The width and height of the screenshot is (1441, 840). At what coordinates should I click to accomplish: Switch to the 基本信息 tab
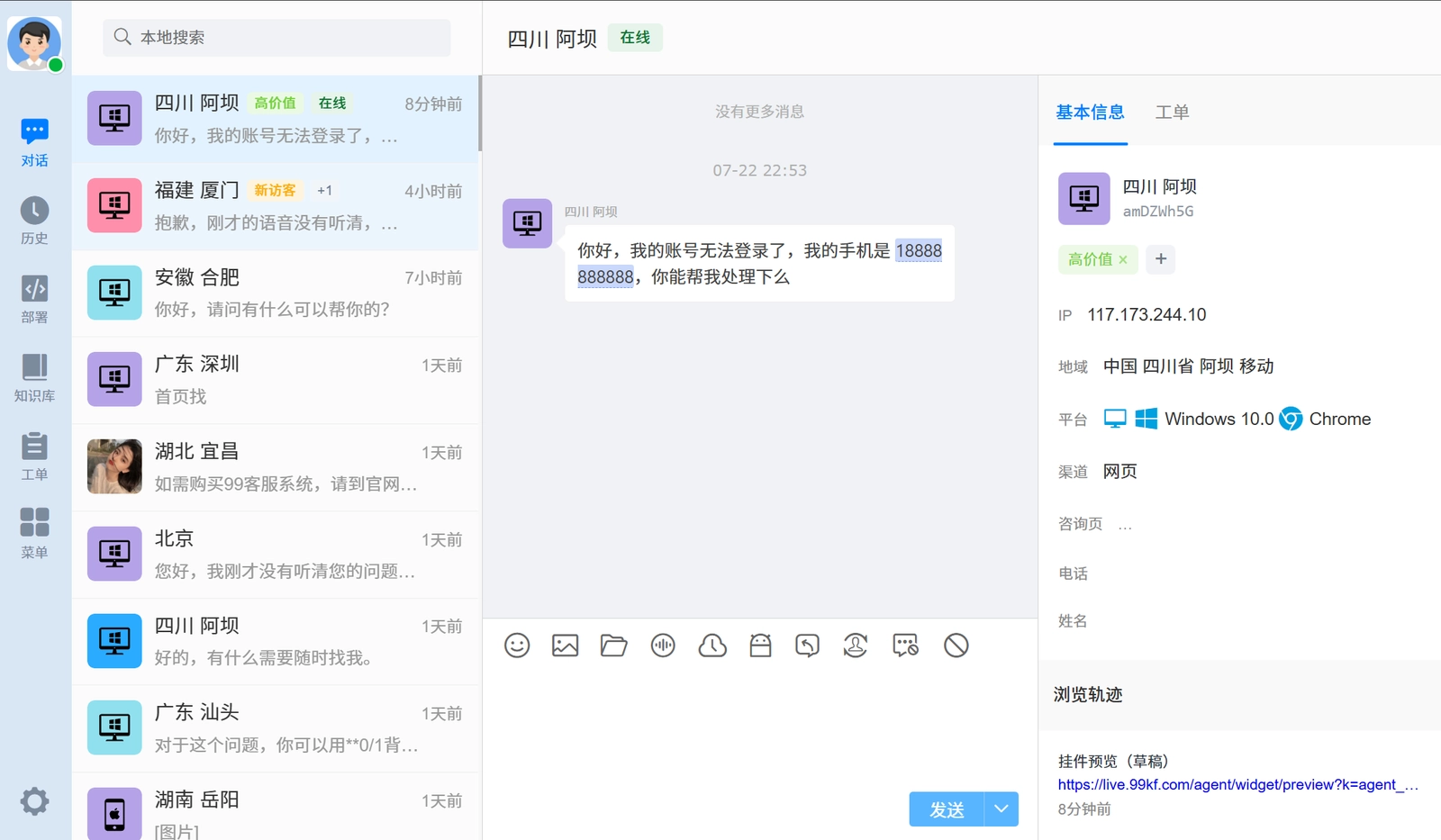(x=1090, y=113)
